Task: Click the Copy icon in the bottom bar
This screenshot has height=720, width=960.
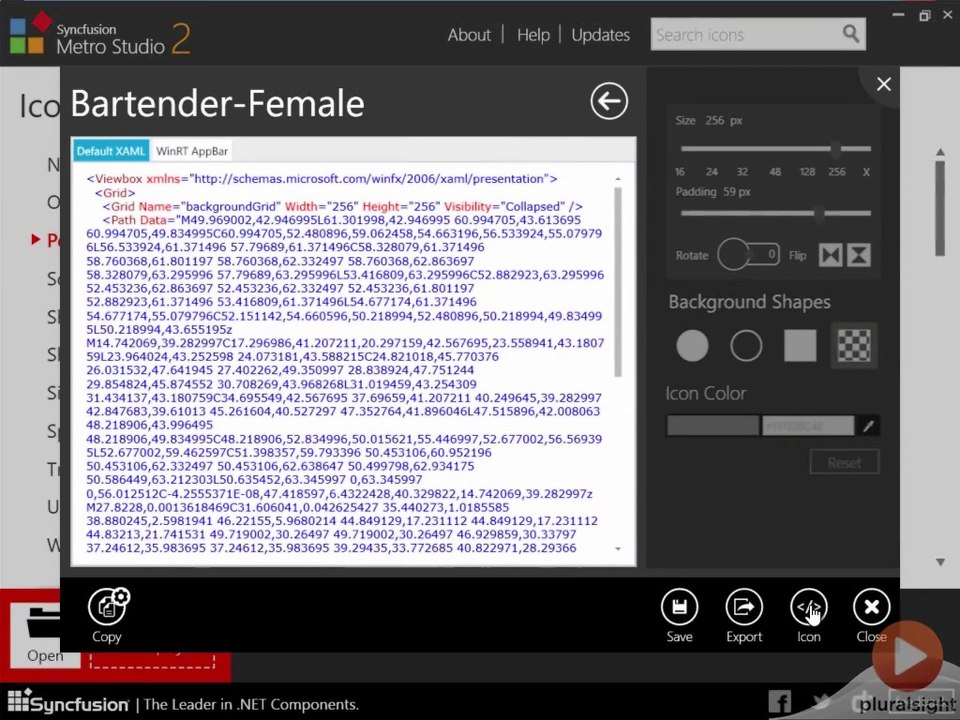Action: tap(108, 606)
